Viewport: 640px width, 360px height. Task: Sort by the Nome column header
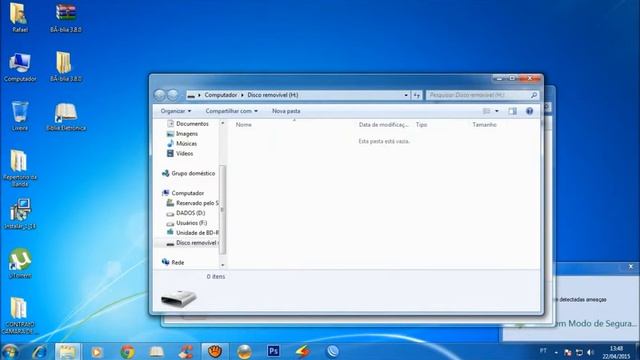244,125
